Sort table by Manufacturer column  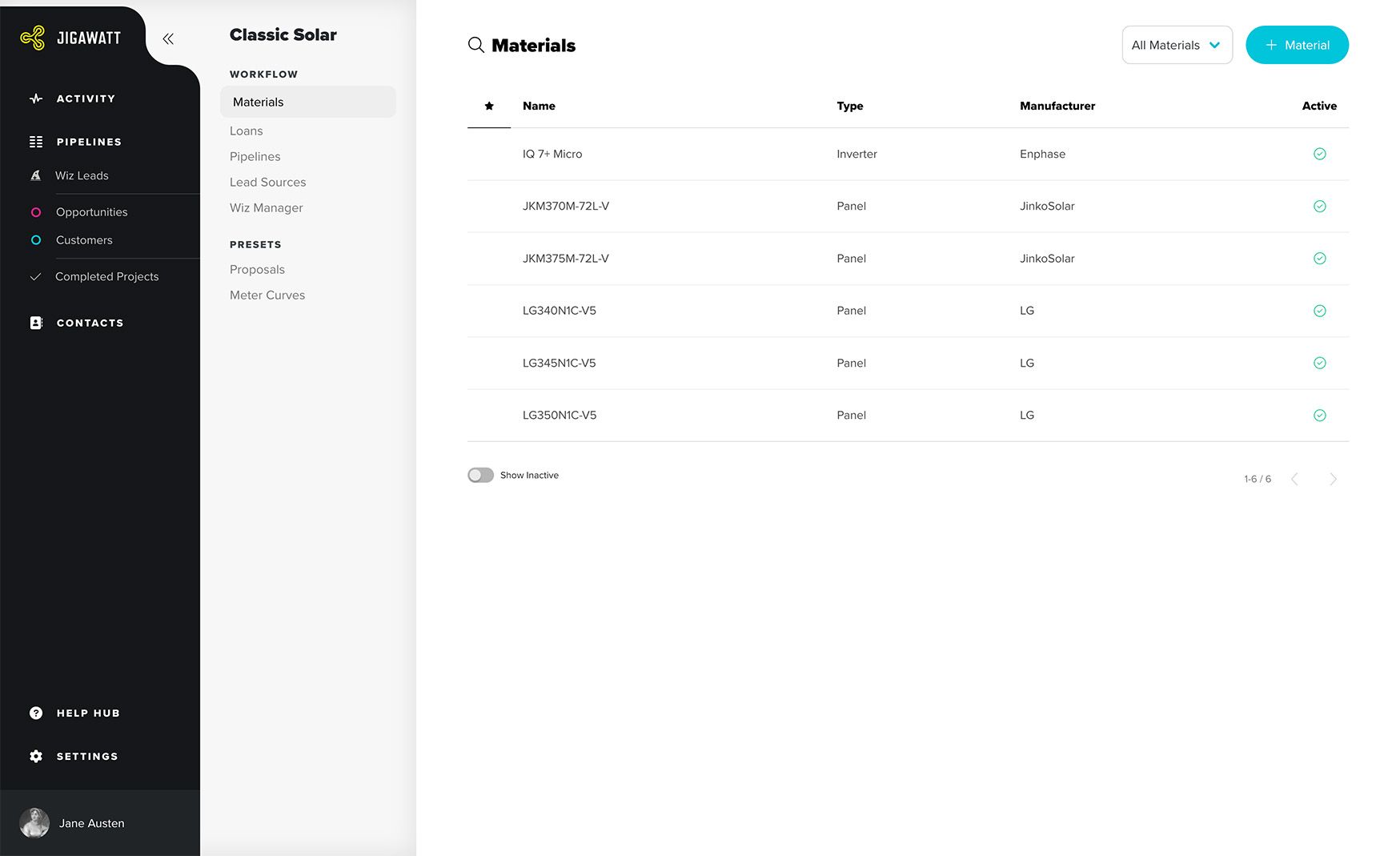point(1057,106)
